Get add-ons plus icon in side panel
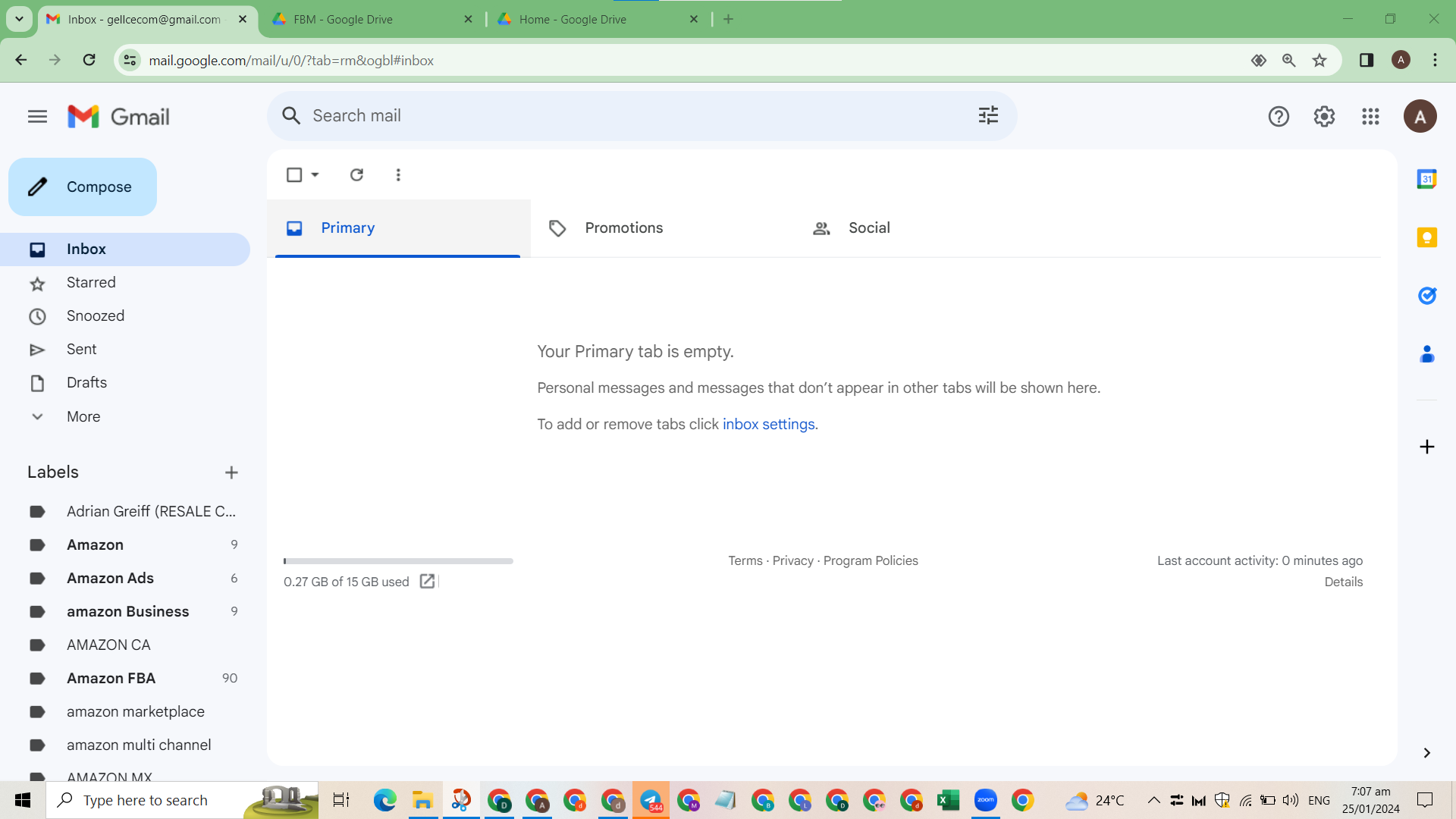The image size is (1456, 819). (x=1426, y=447)
